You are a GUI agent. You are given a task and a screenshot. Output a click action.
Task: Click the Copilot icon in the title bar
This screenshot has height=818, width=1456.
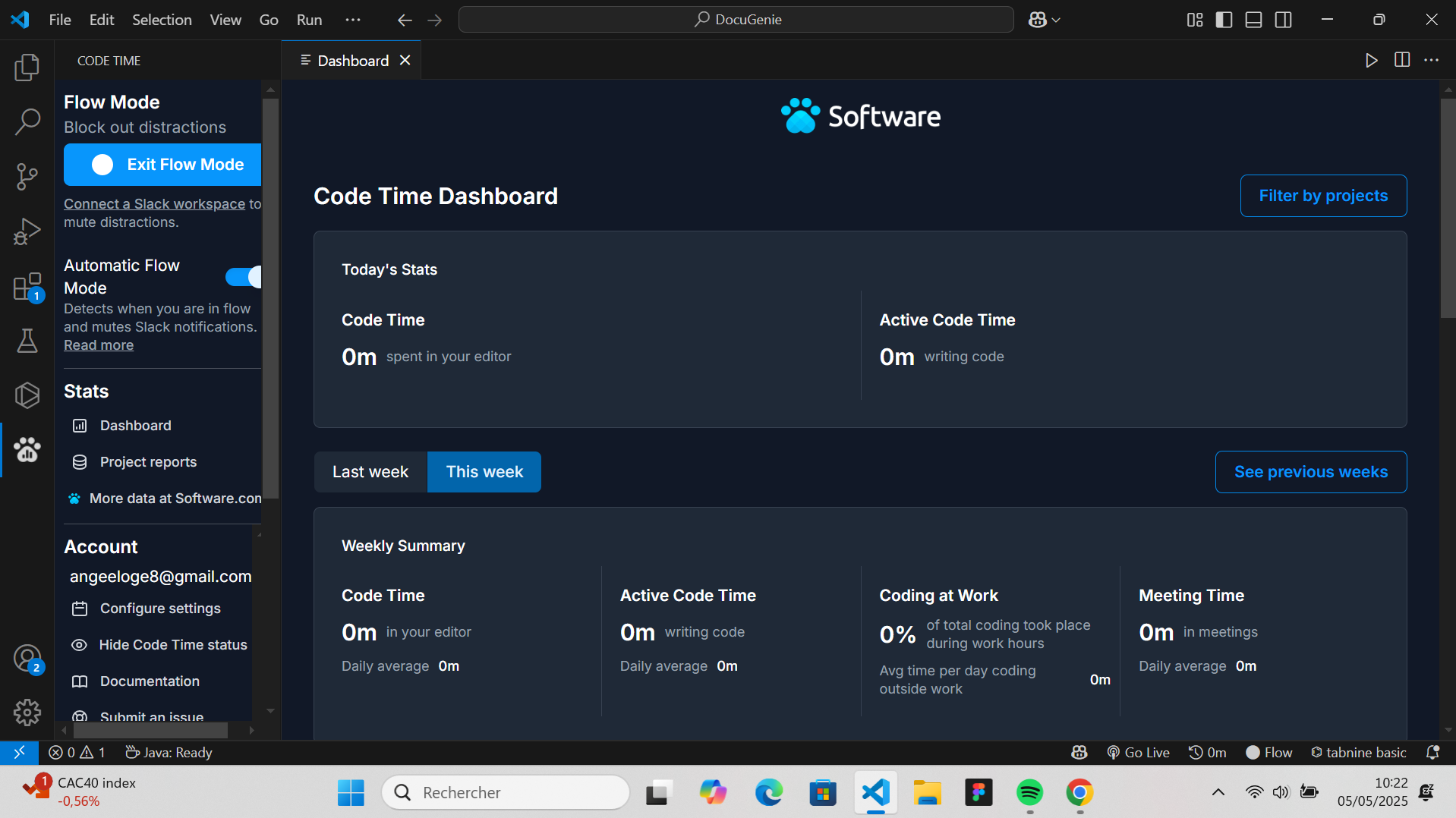pyautogui.click(x=1038, y=20)
